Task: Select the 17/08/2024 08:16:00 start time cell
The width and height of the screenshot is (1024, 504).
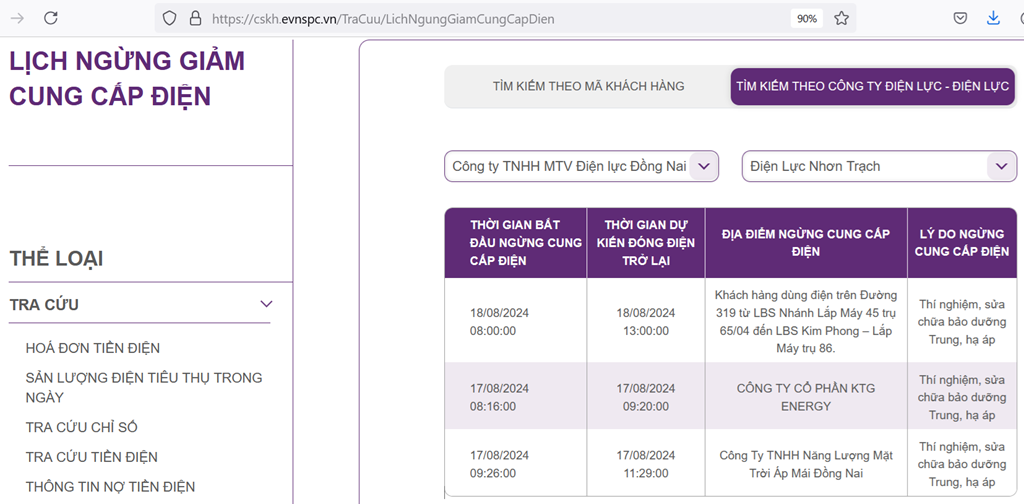Action: click(x=516, y=397)
